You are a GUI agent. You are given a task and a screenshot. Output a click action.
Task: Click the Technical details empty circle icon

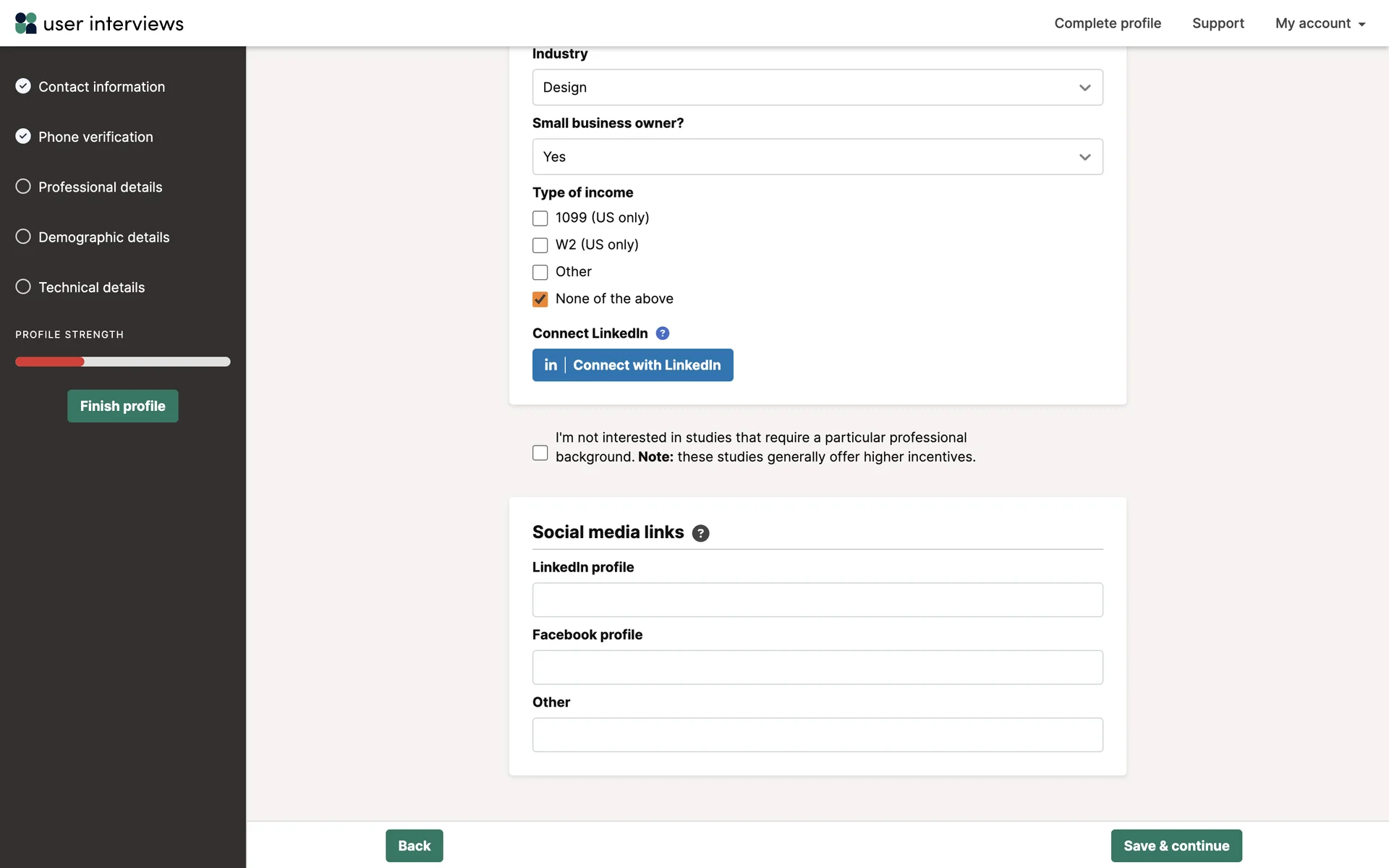[x=23, y=286]
